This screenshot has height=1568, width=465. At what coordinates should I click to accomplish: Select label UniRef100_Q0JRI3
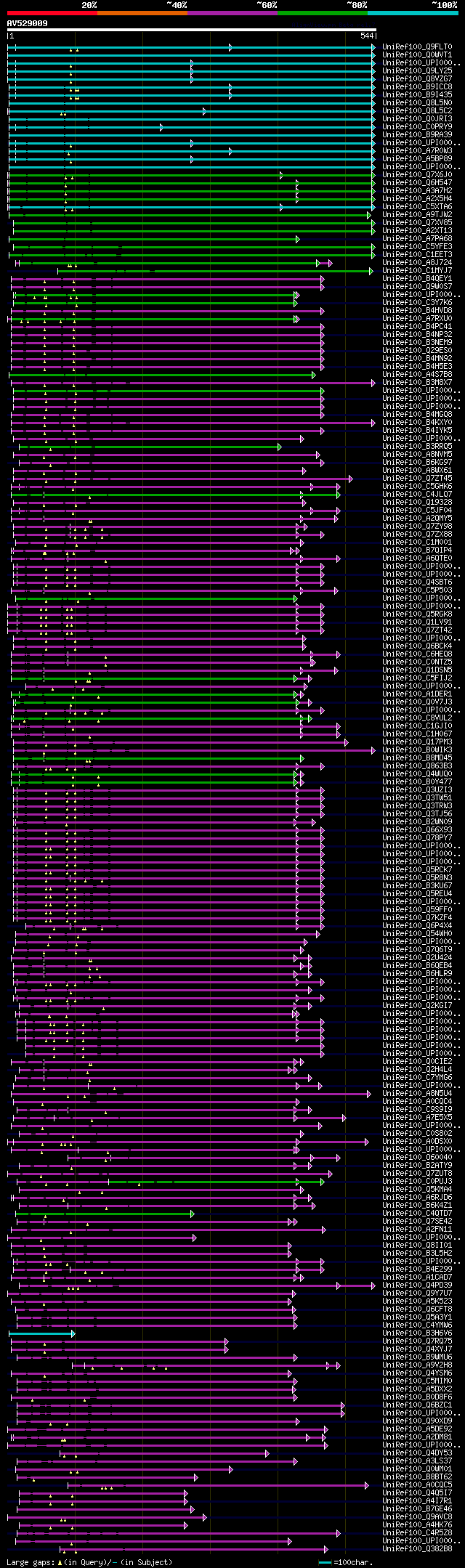pyautogui.click(x=417, y=119)
